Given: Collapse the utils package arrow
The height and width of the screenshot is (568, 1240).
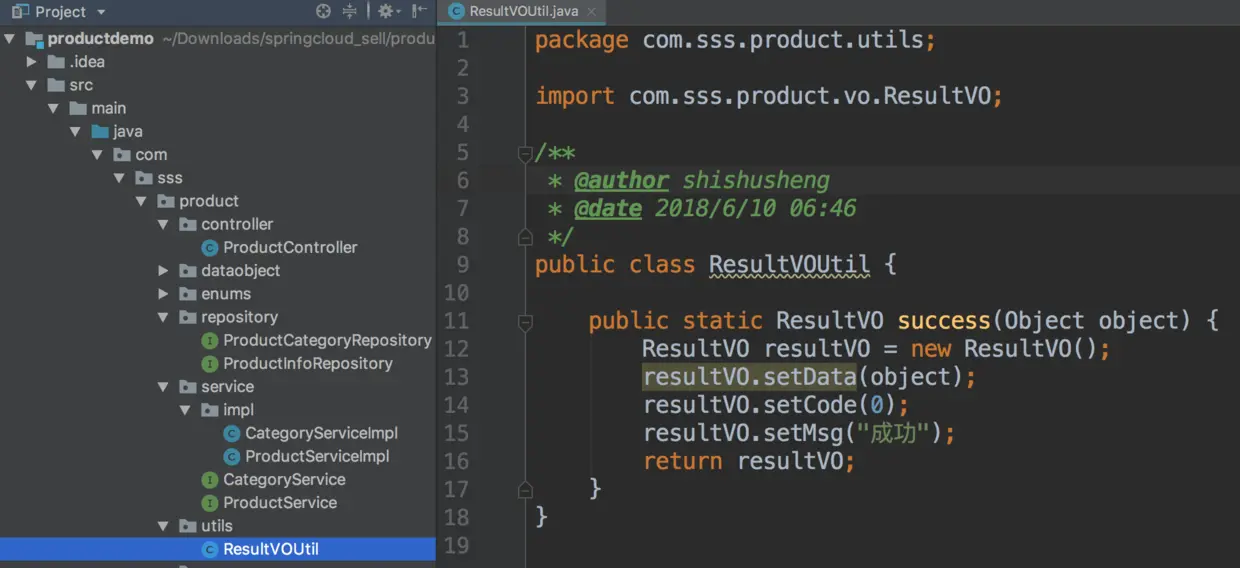Looking at the screenshot, I should pyautogui.click(x=164, y=526).
